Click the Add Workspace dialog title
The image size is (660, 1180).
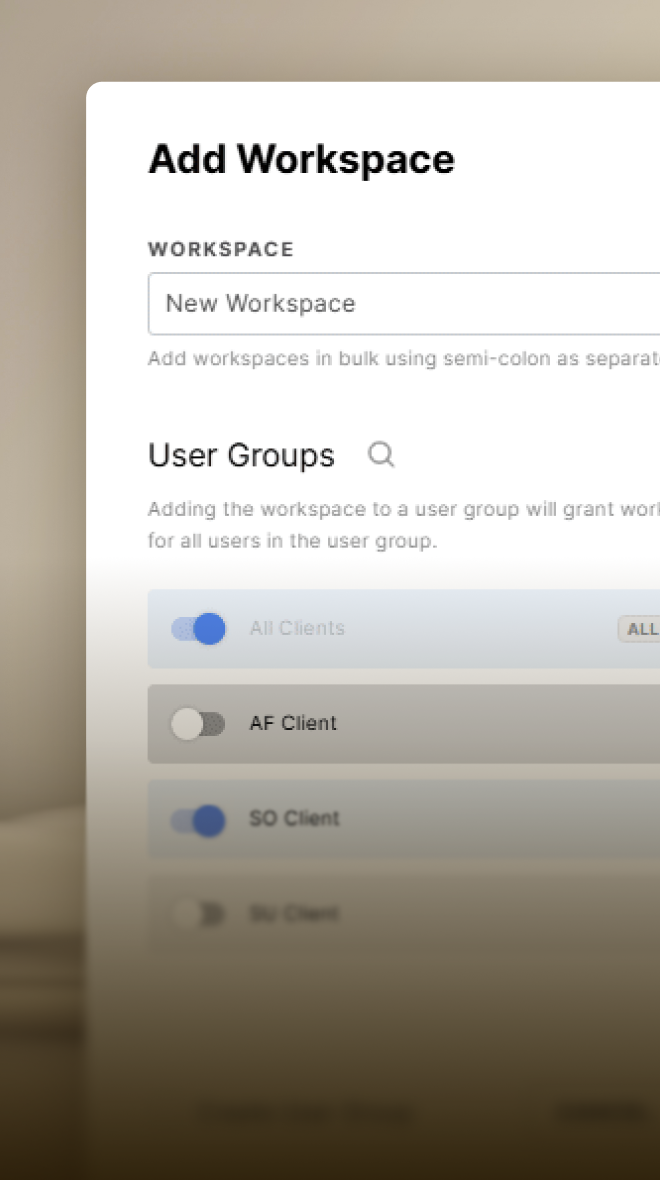[301, 160]
